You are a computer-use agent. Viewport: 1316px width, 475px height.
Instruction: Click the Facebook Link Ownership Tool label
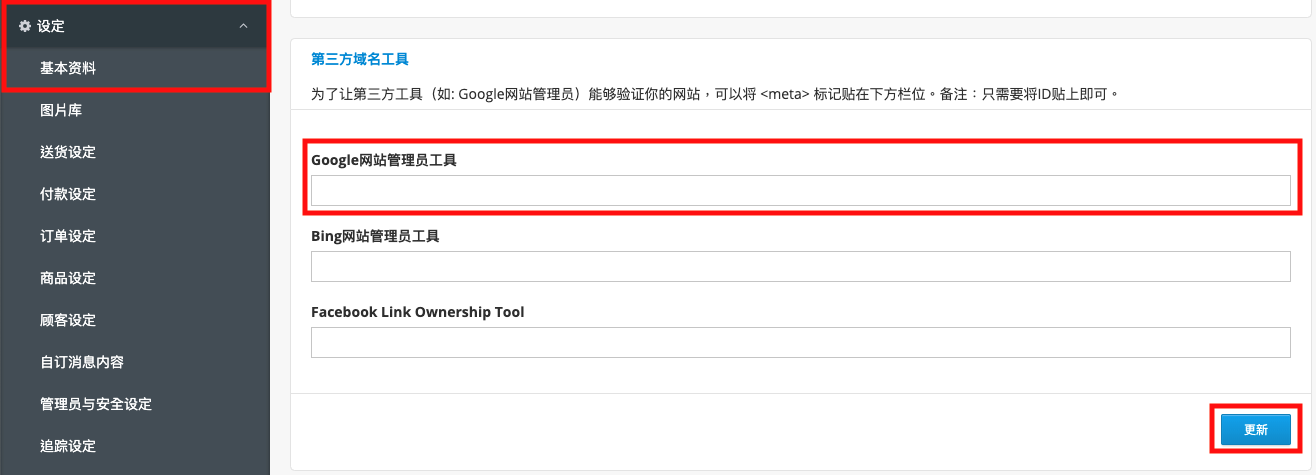(x=418, y=312)
